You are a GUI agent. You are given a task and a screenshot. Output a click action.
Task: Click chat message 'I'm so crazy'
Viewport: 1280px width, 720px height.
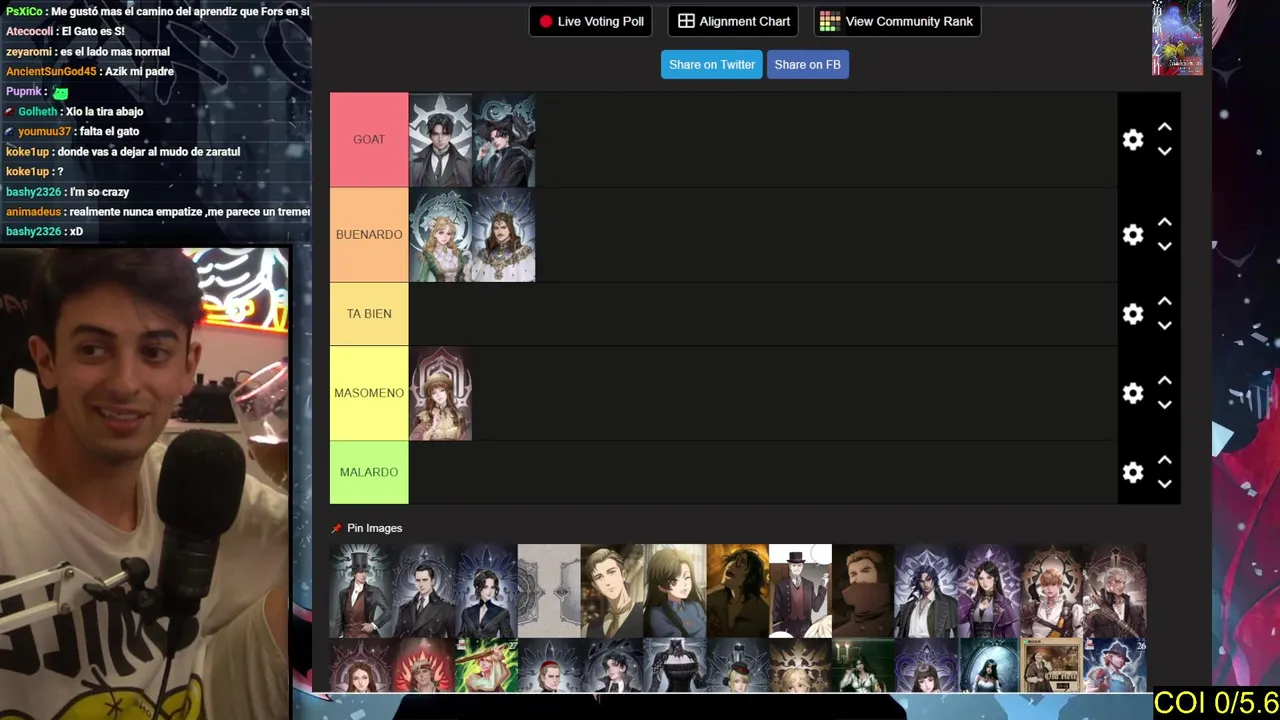click(x=100, y=191)
